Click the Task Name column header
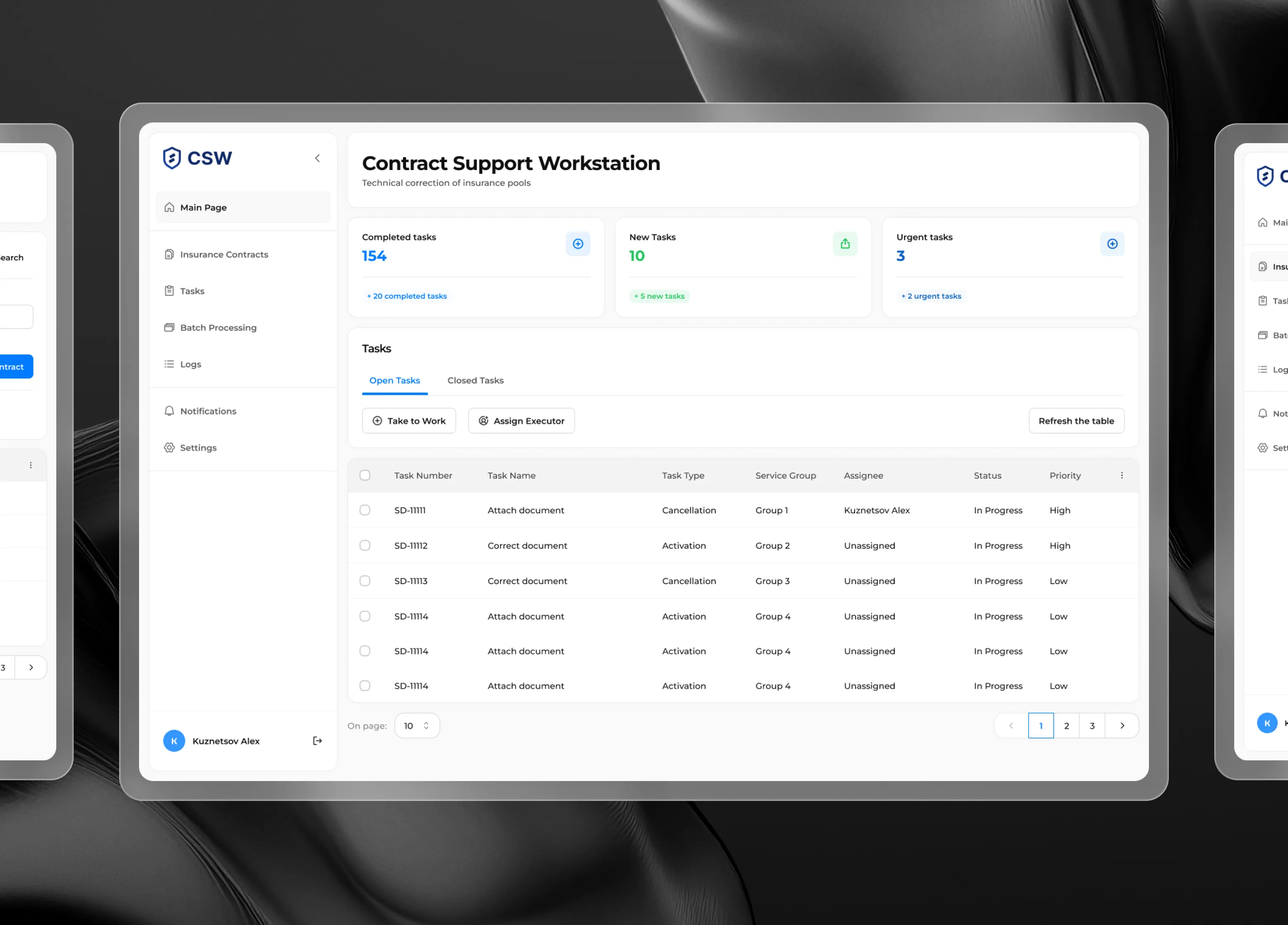 [x=511, y=476]
